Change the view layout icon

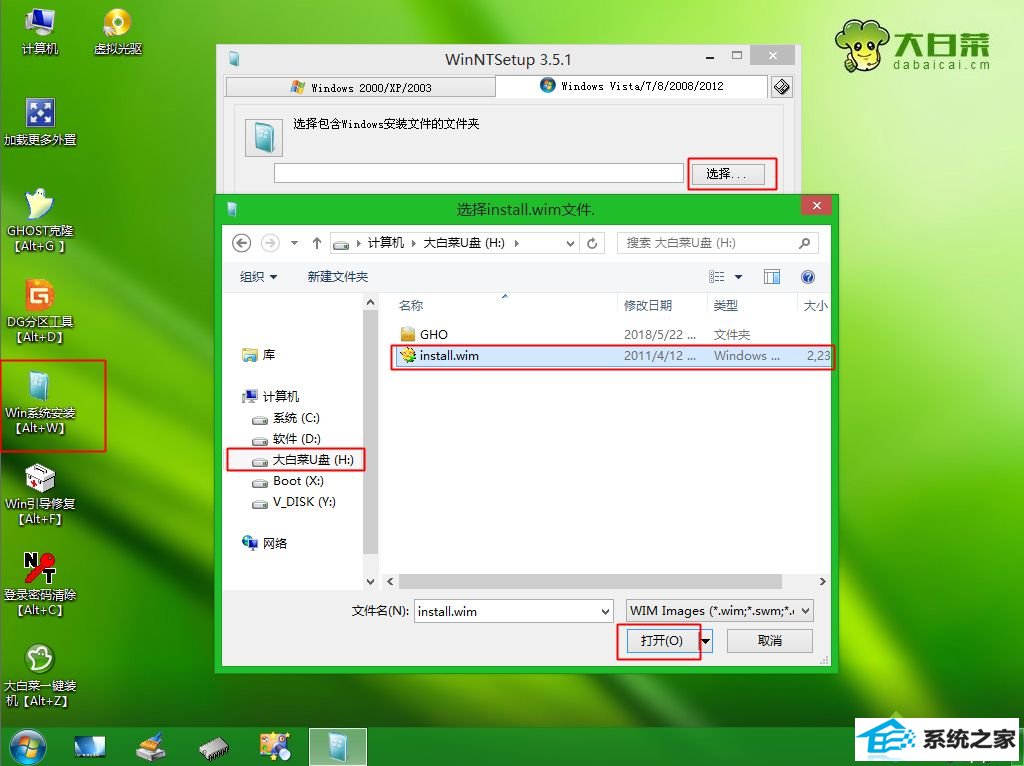717,277
